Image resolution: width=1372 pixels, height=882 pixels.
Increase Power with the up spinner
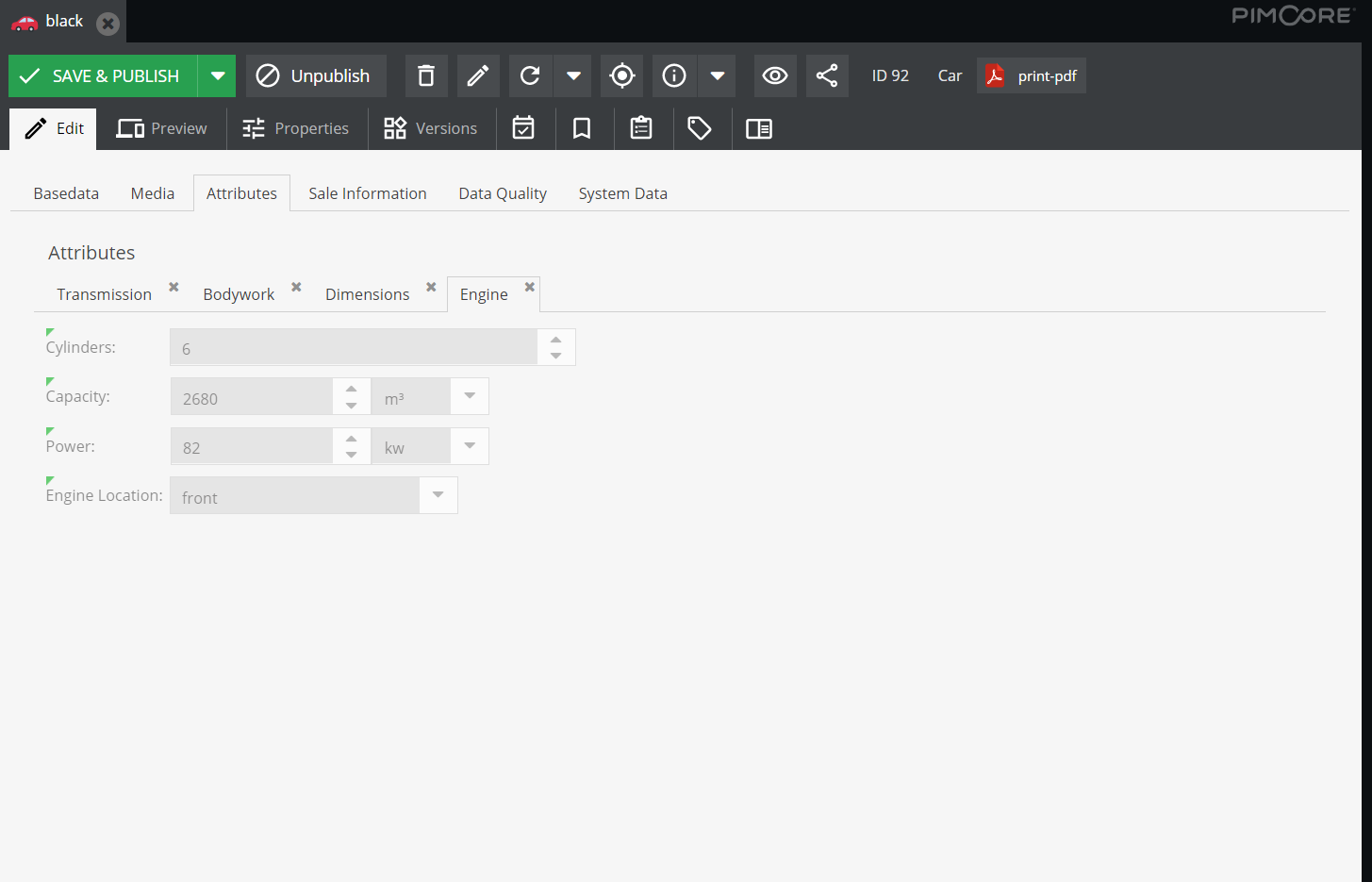pyautogui.click(x=352, y=439)
